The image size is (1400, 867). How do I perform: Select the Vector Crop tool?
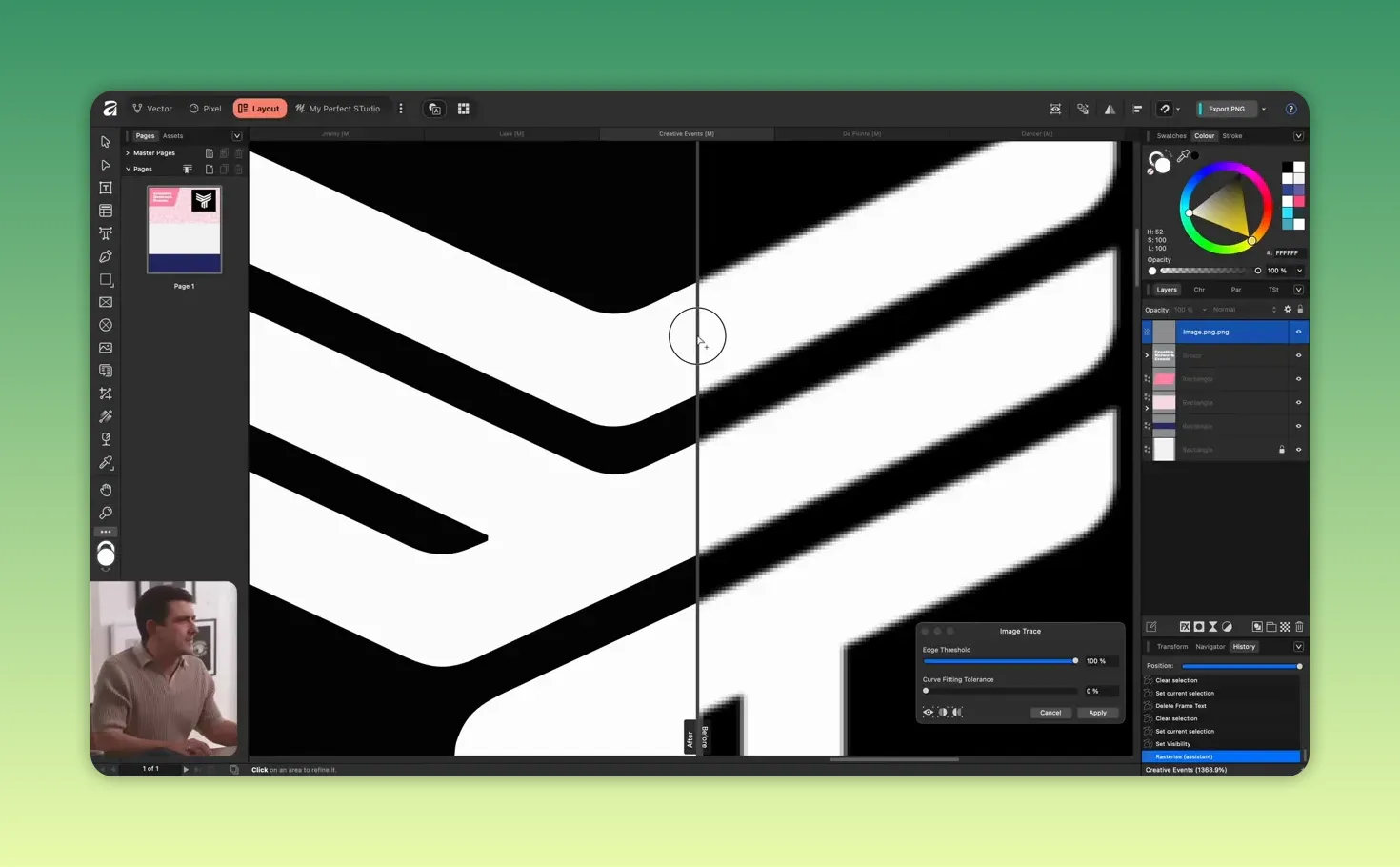coord(106,393)
